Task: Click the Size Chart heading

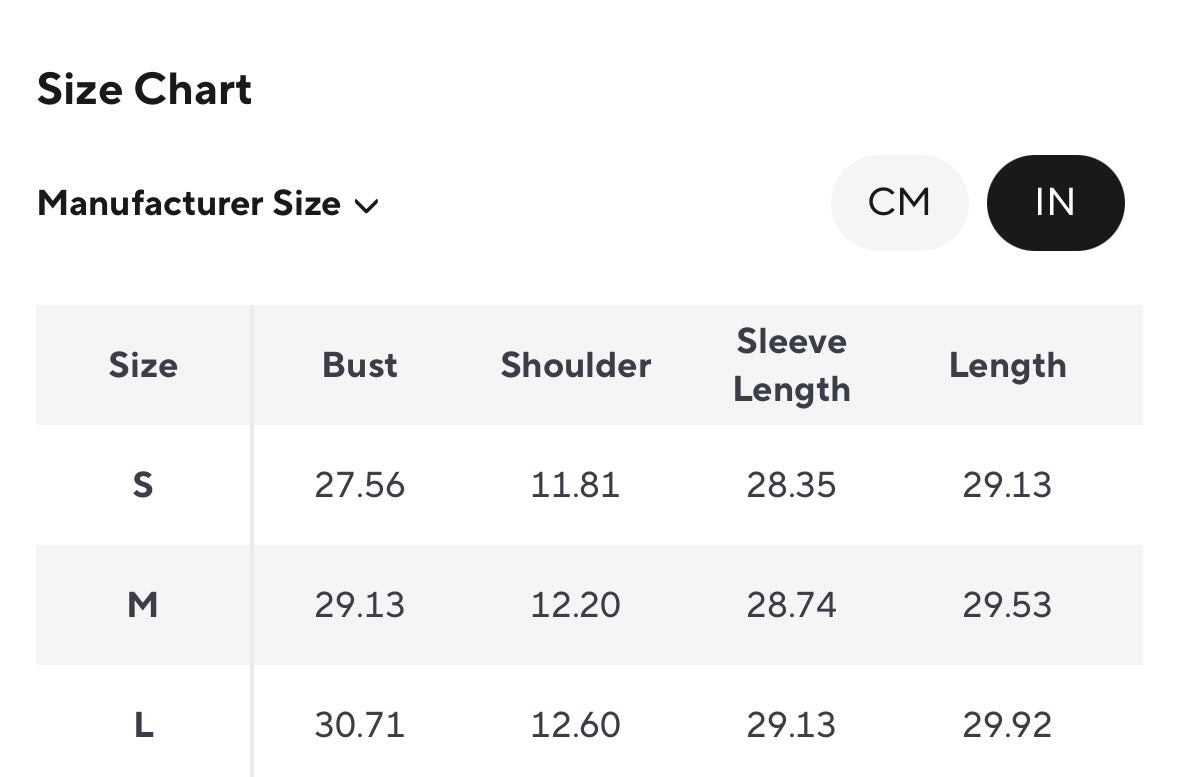Action: (x=144, y=90)
